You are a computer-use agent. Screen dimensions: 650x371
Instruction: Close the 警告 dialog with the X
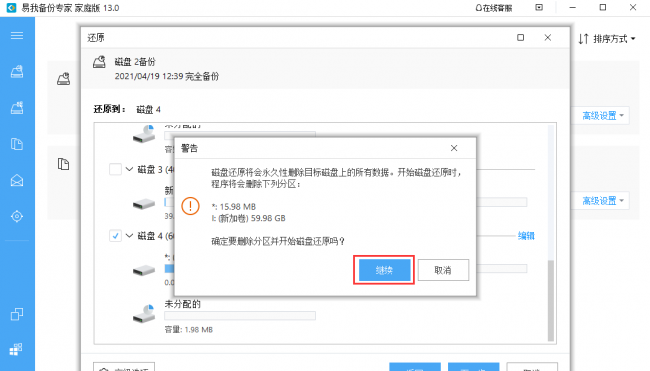454,148
